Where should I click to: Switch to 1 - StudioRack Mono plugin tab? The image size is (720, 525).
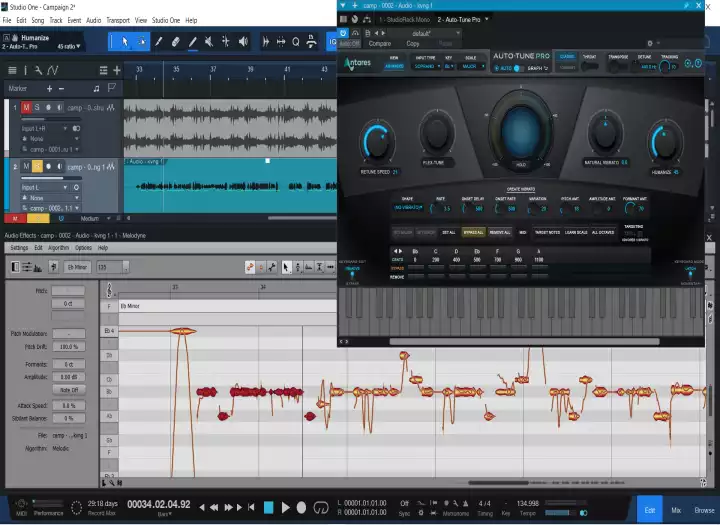pos(405,20)
